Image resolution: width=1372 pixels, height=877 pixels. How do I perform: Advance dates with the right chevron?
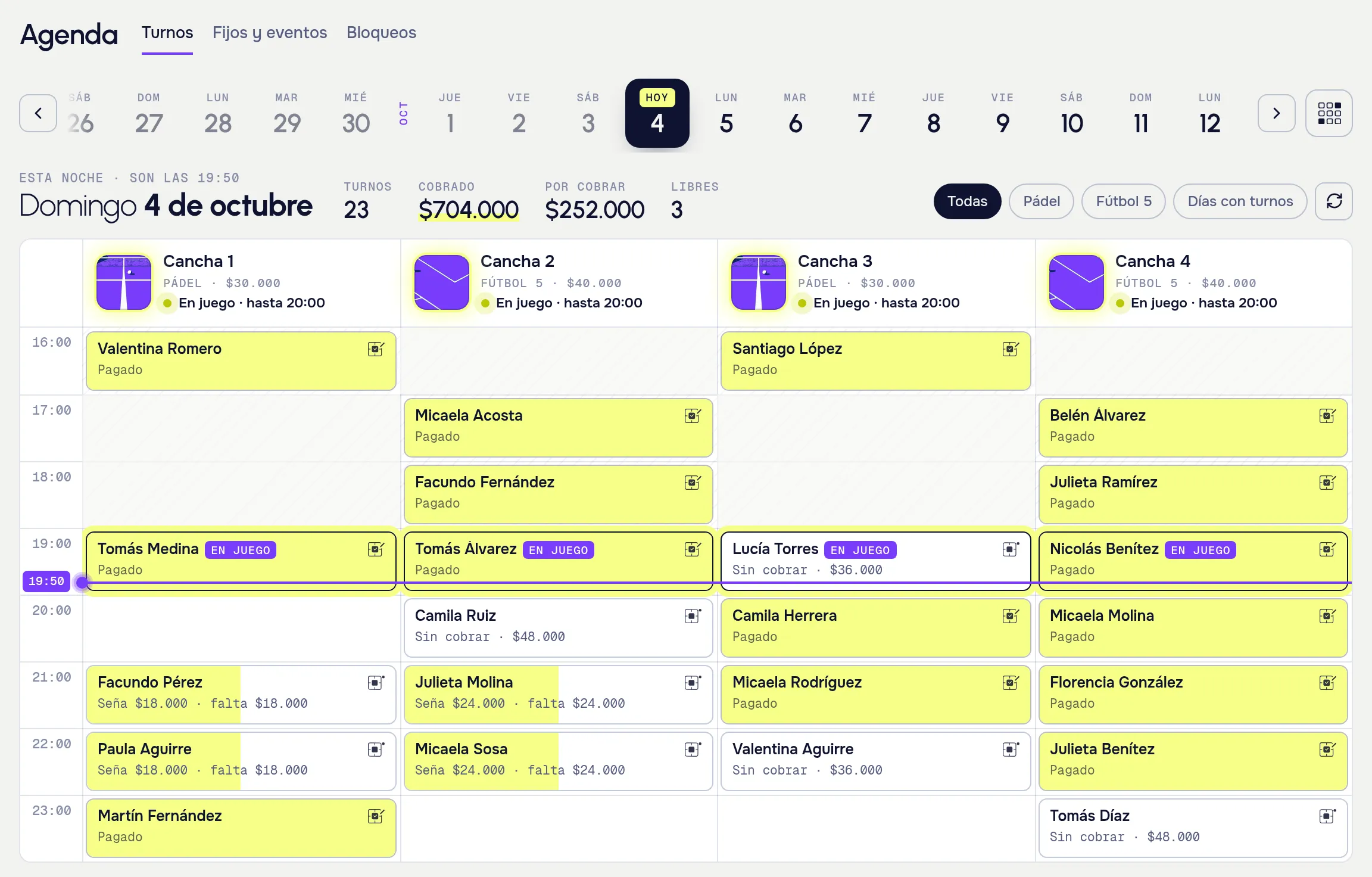pyautogui.click(x=1276, y=113)
